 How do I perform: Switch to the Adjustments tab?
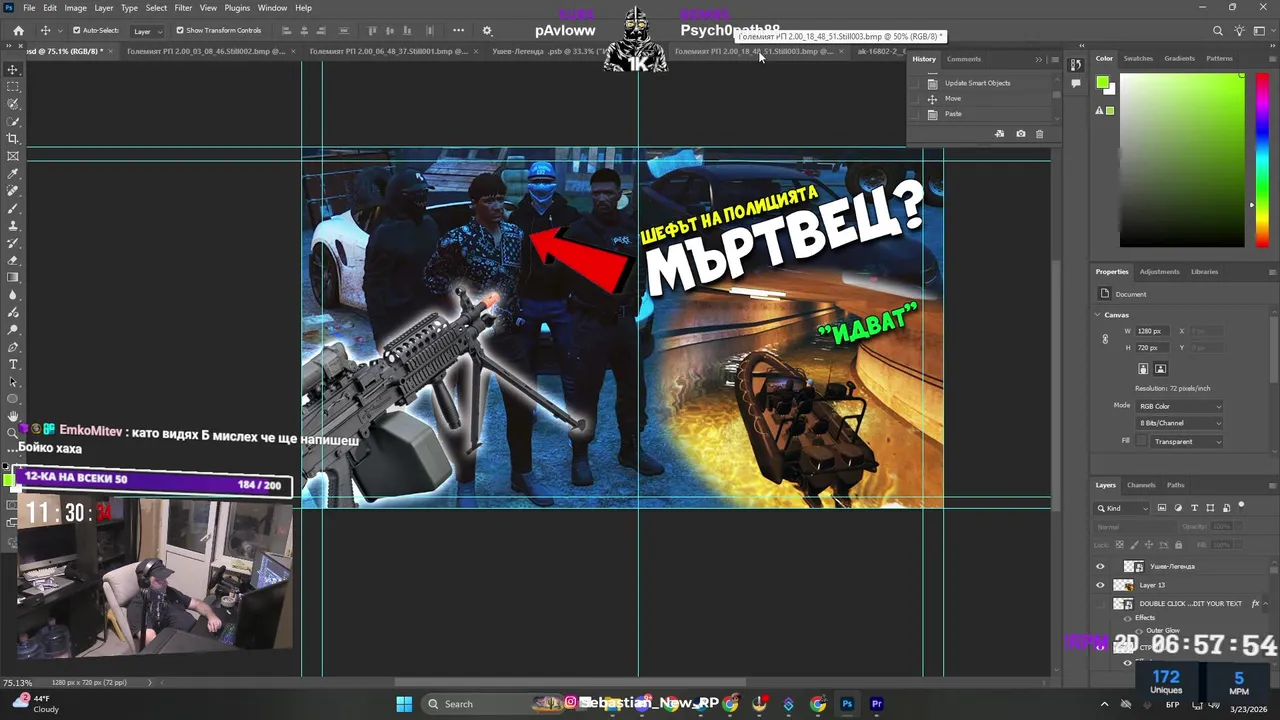click(x=1160, y=271)
